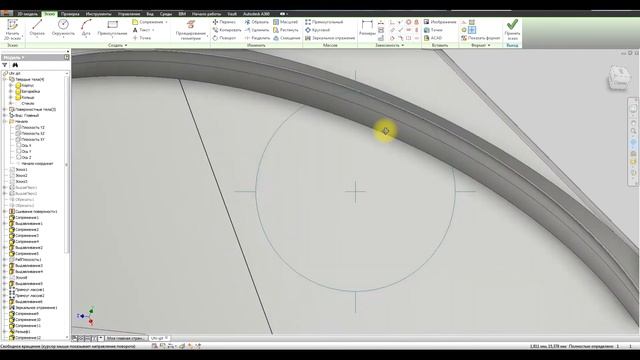Select Сшивание поверхности1 feature
Image resolution: width=640 pixels, height=360 pixels.
point(33,211)
